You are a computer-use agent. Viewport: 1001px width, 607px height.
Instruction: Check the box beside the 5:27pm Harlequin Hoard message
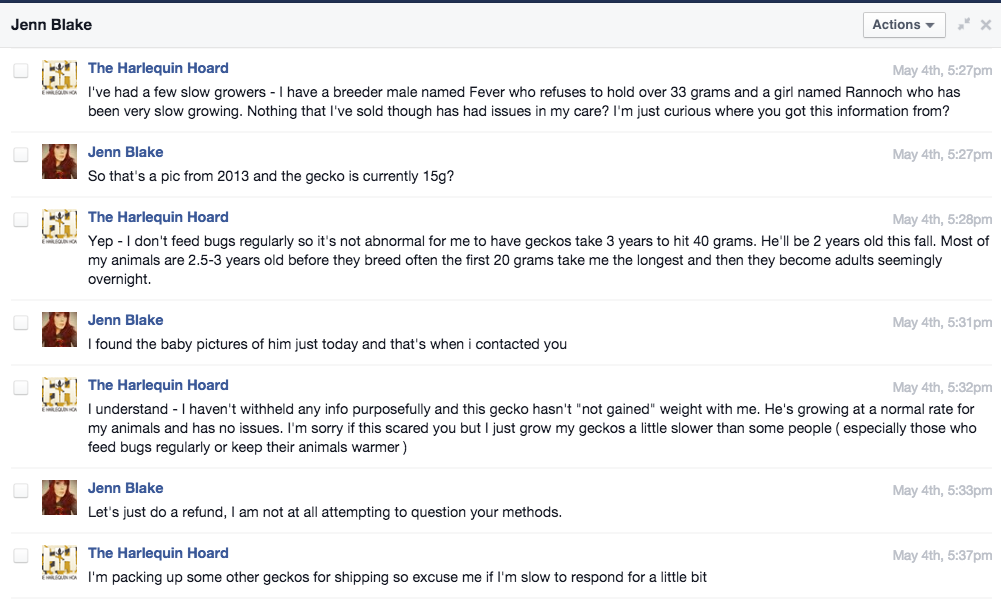pyautogui.click(x=21, y=70)
